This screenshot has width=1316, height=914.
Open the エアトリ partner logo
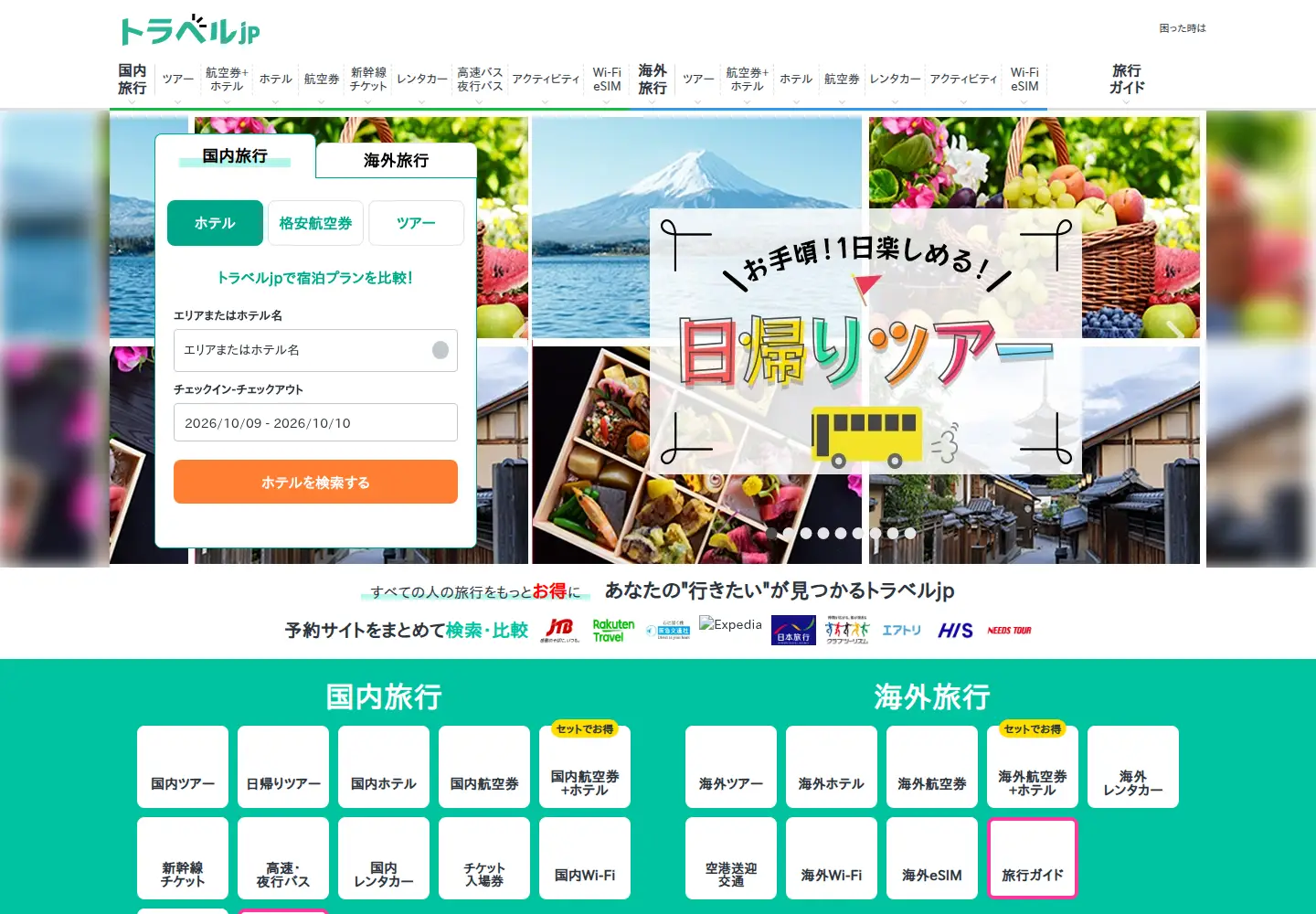(901, 631)
